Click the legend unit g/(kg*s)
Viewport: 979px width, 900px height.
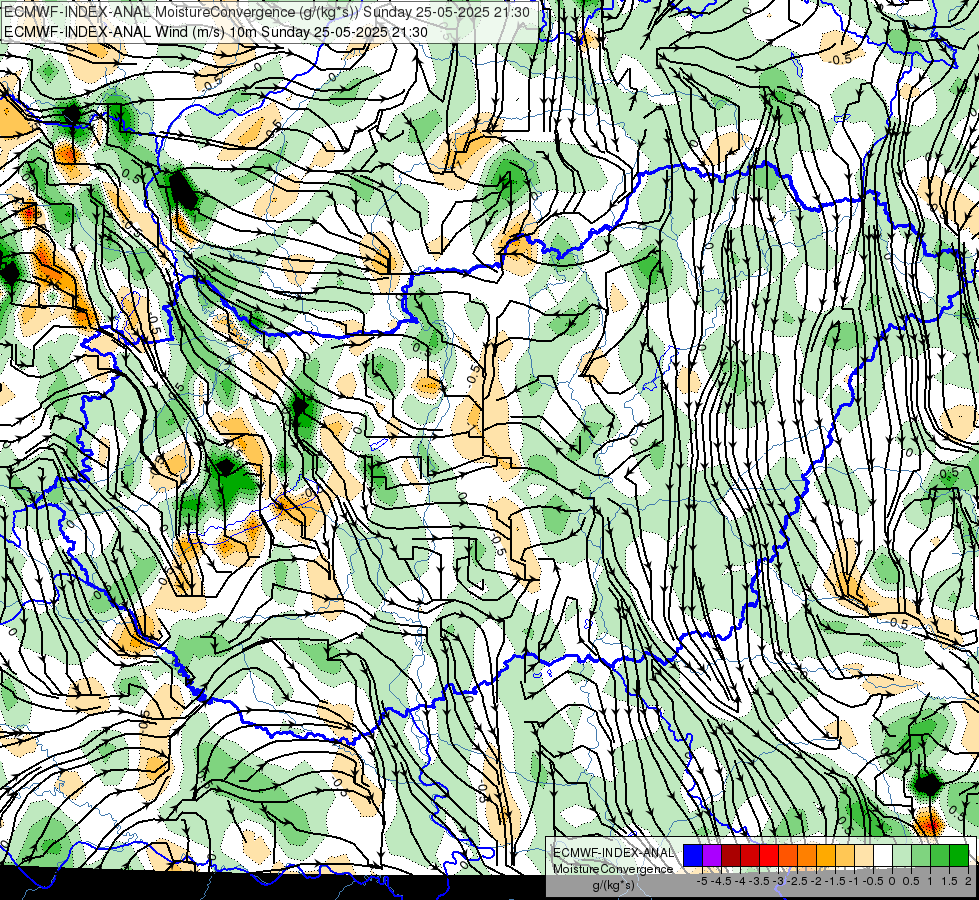tap(613, 885)
